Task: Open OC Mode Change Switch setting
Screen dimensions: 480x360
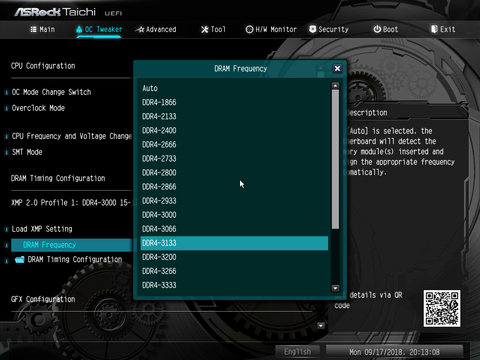Action: 51,92
